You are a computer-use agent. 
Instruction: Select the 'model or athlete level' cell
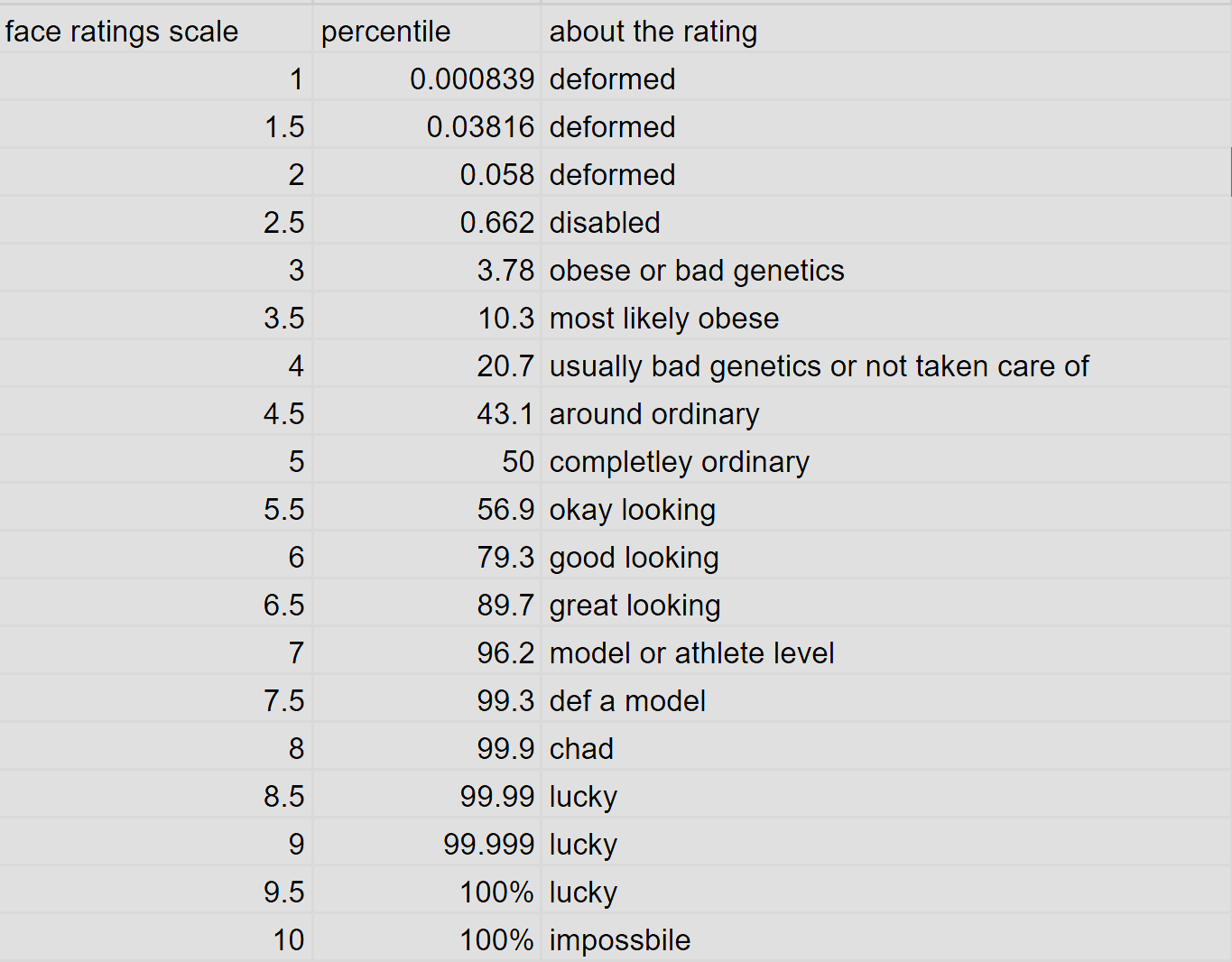point(692,653)
